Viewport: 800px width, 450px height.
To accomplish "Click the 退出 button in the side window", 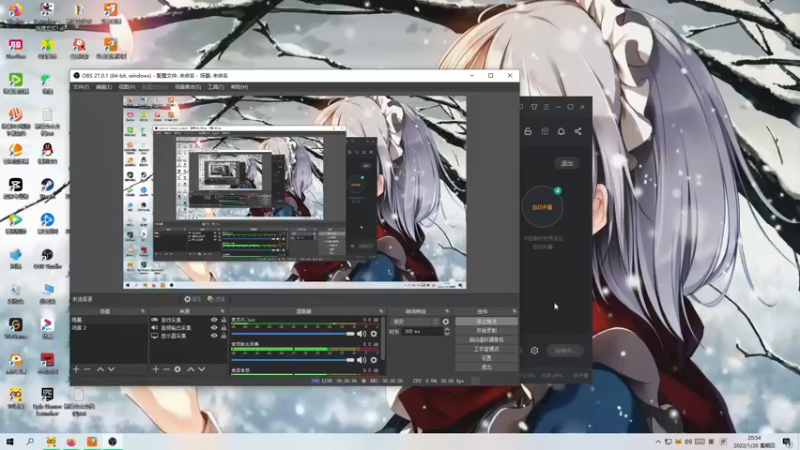I will click(x=567, y=163).
